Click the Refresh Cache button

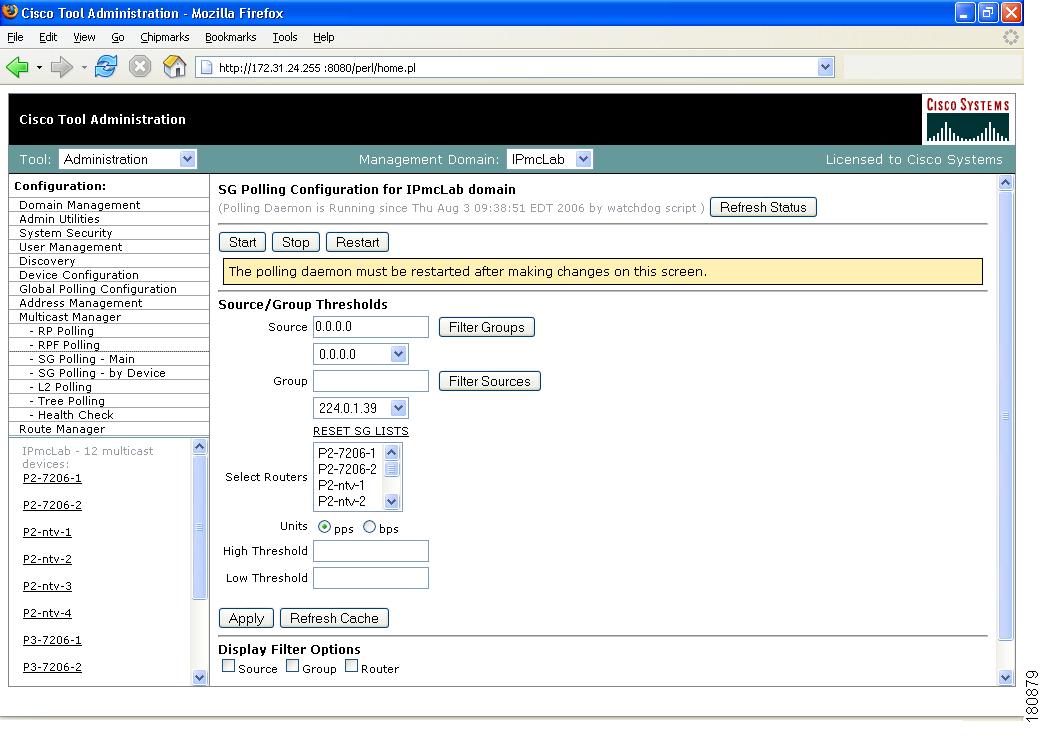(334, 618)
